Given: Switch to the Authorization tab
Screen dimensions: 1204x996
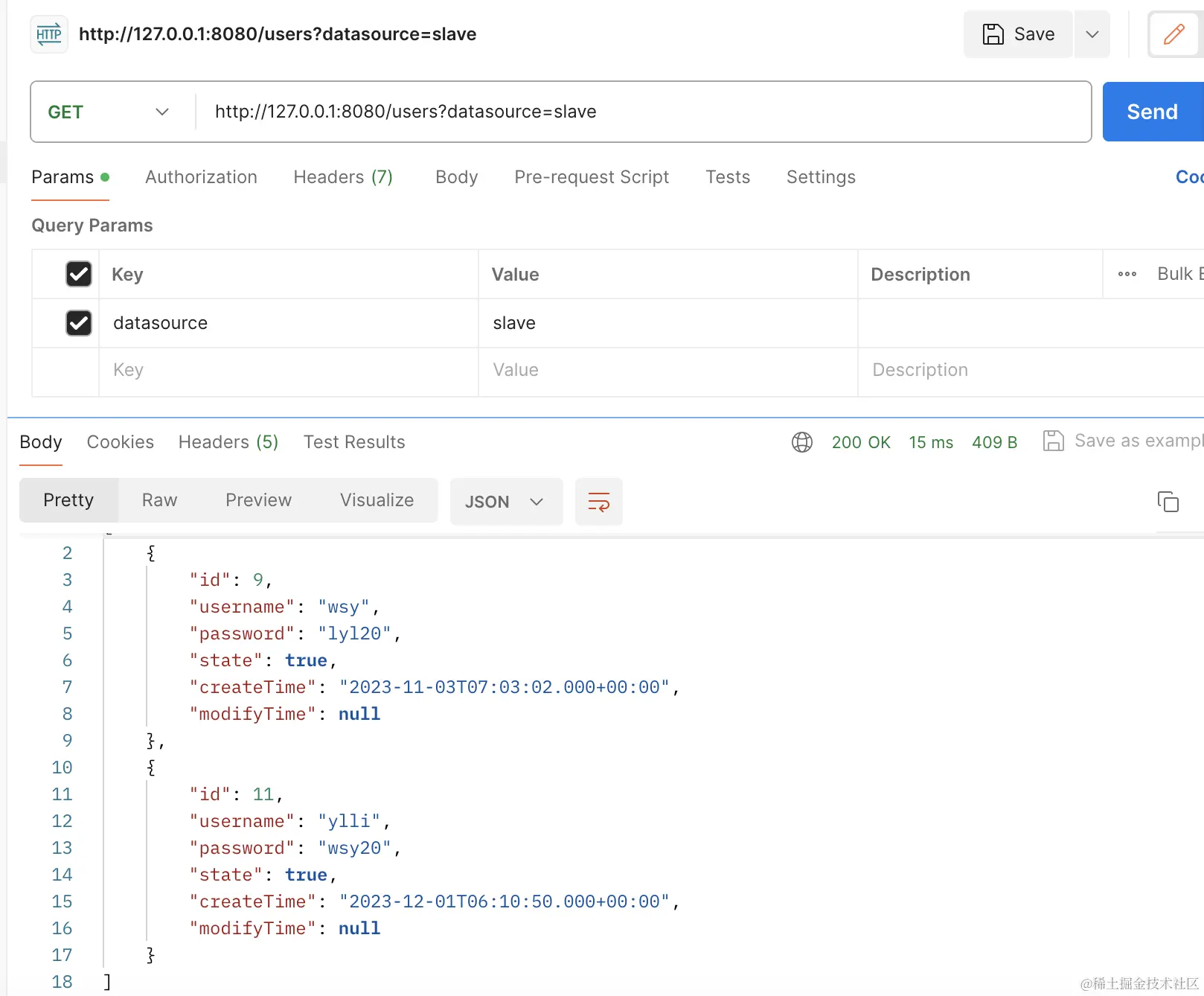Looking at the screenshot, I should 201,177.
